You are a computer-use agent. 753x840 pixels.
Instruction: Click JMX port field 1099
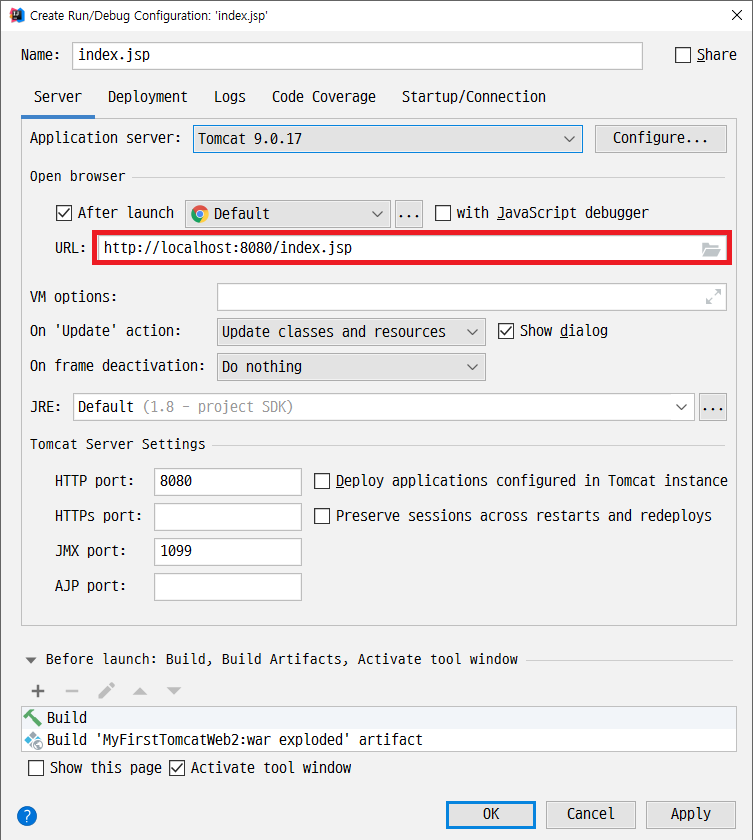pos(228,552)
